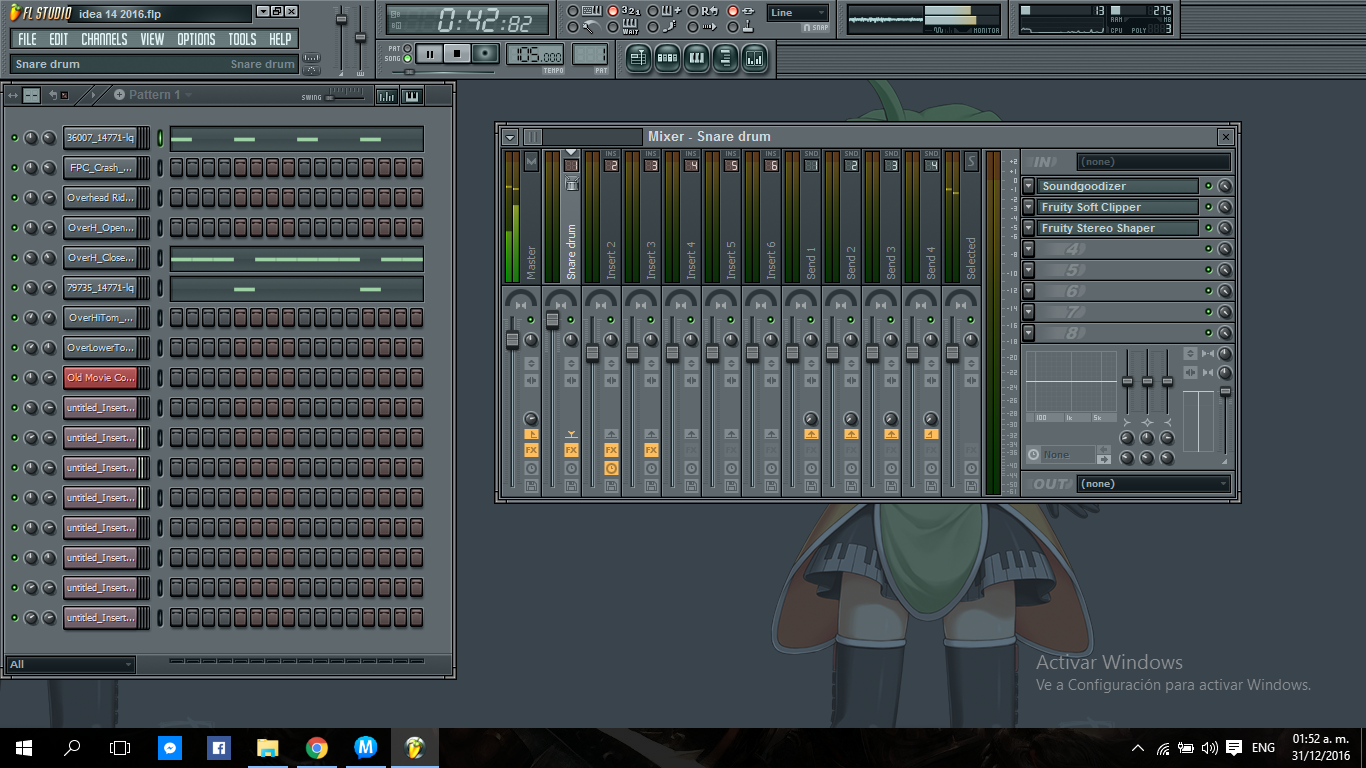Viewport: 1366px width, 768px height.
Task: Click FX icon on Insert 2 track
Action: 611,450
